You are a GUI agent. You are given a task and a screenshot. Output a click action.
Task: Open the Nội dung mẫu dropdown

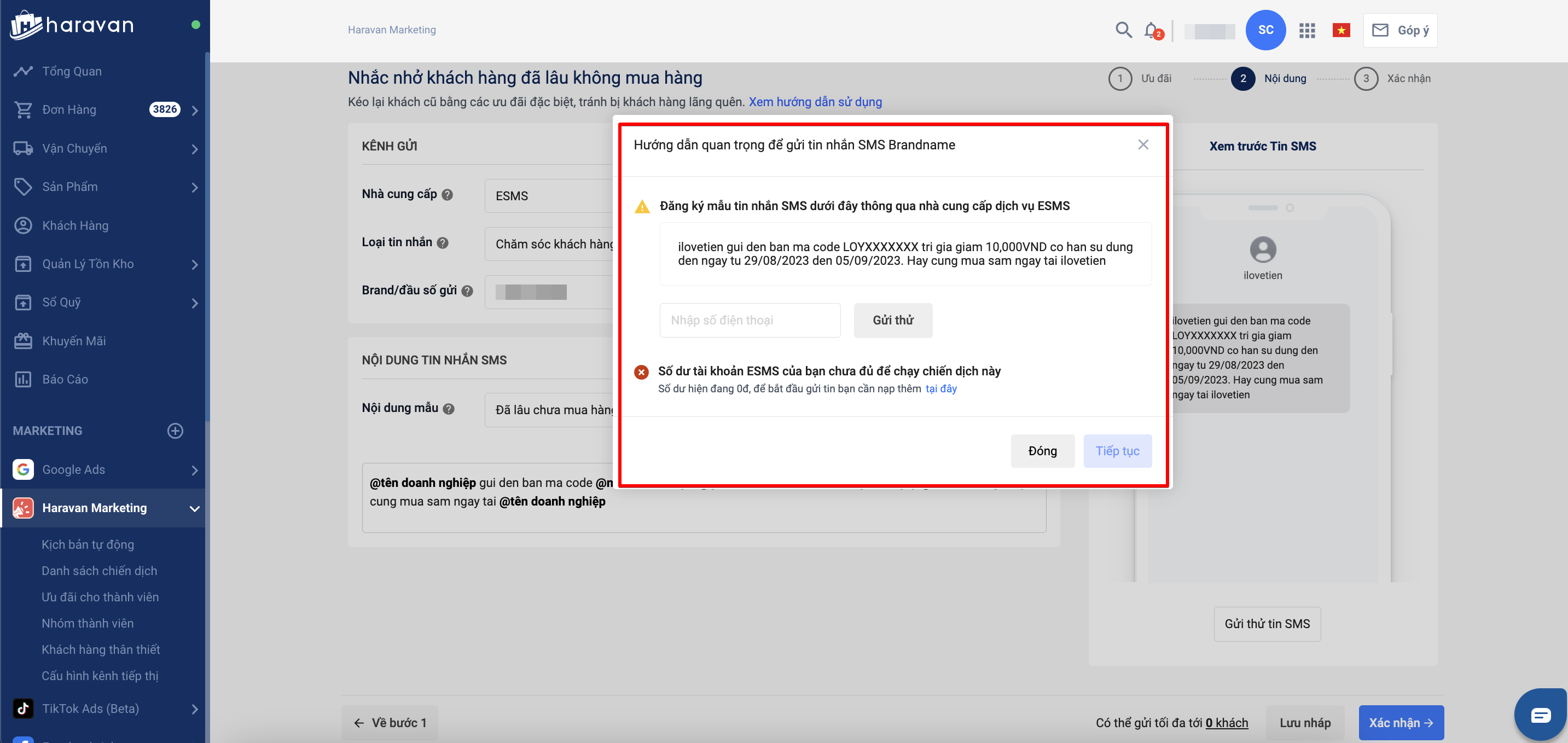click(x=549, y=410)
